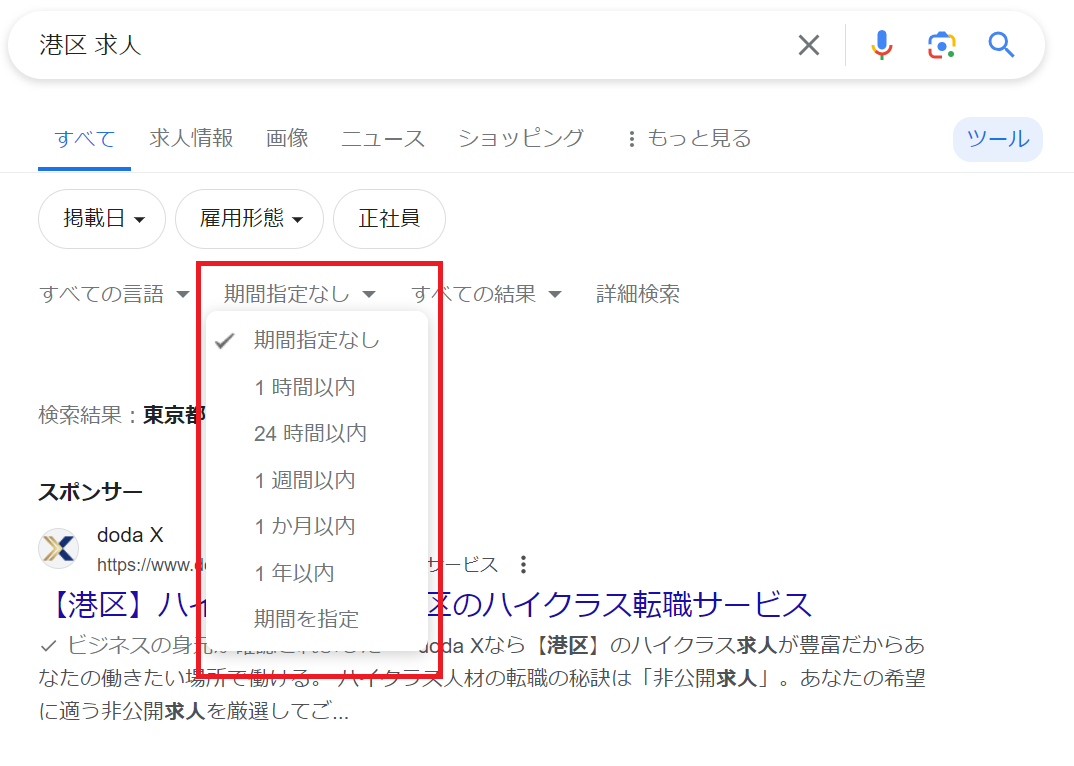Viewport: 1074px width, 766px height.
Task: Click the 正社員 filter chip
Action: (389, 218)
